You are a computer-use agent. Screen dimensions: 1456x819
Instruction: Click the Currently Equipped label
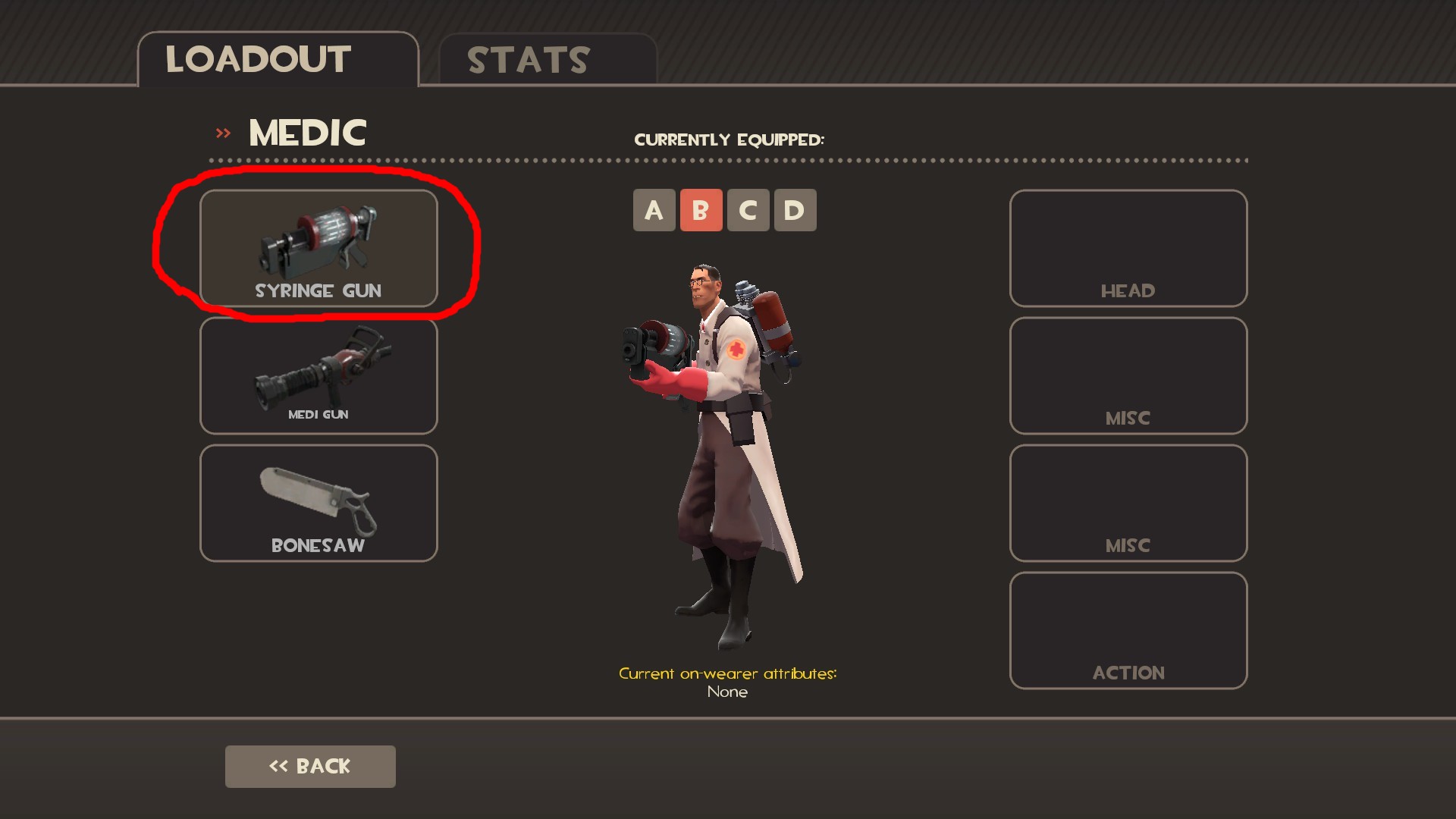(x=729, y=140)
